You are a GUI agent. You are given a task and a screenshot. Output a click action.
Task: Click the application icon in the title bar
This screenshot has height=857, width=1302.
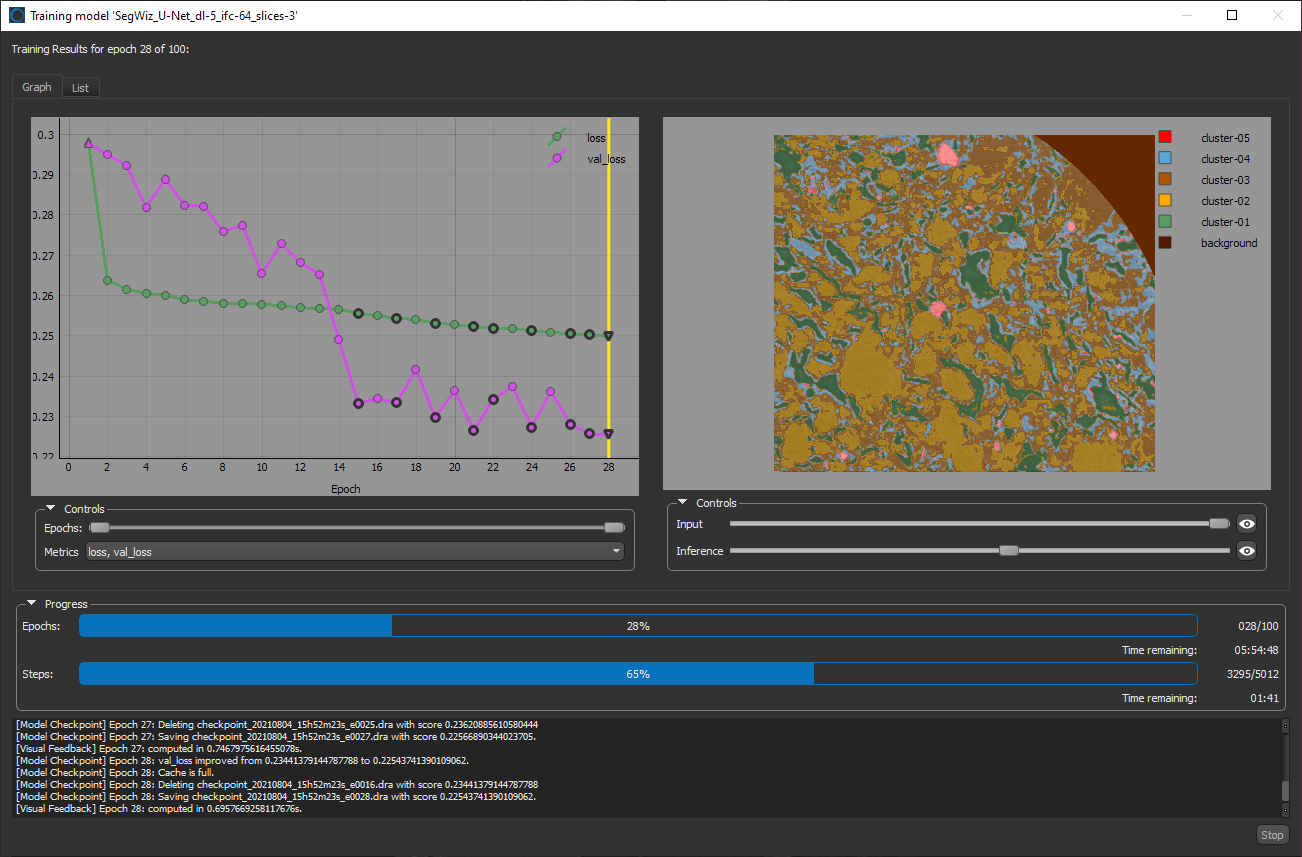[14, 15]
